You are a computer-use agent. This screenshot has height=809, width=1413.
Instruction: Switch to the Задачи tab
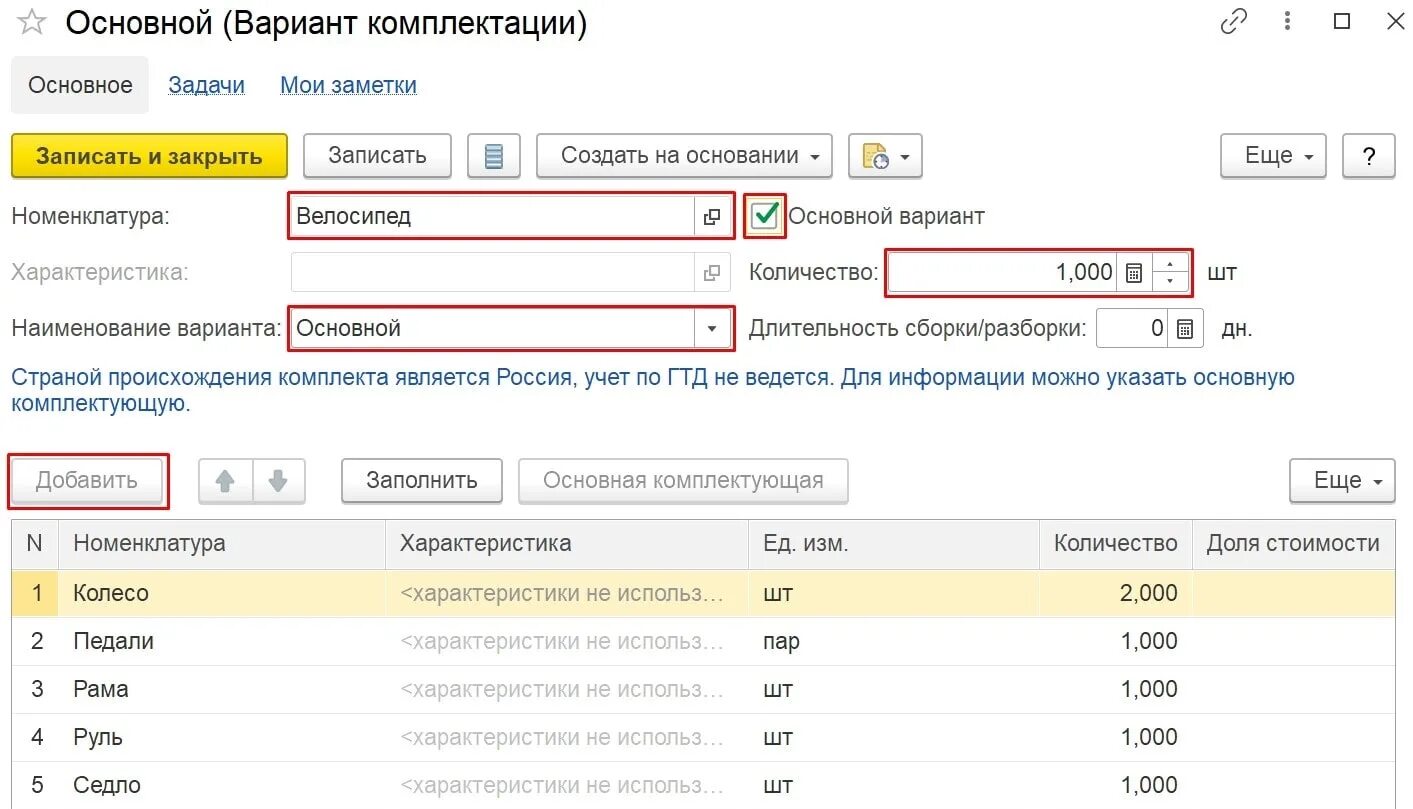(x=206, y=85)
